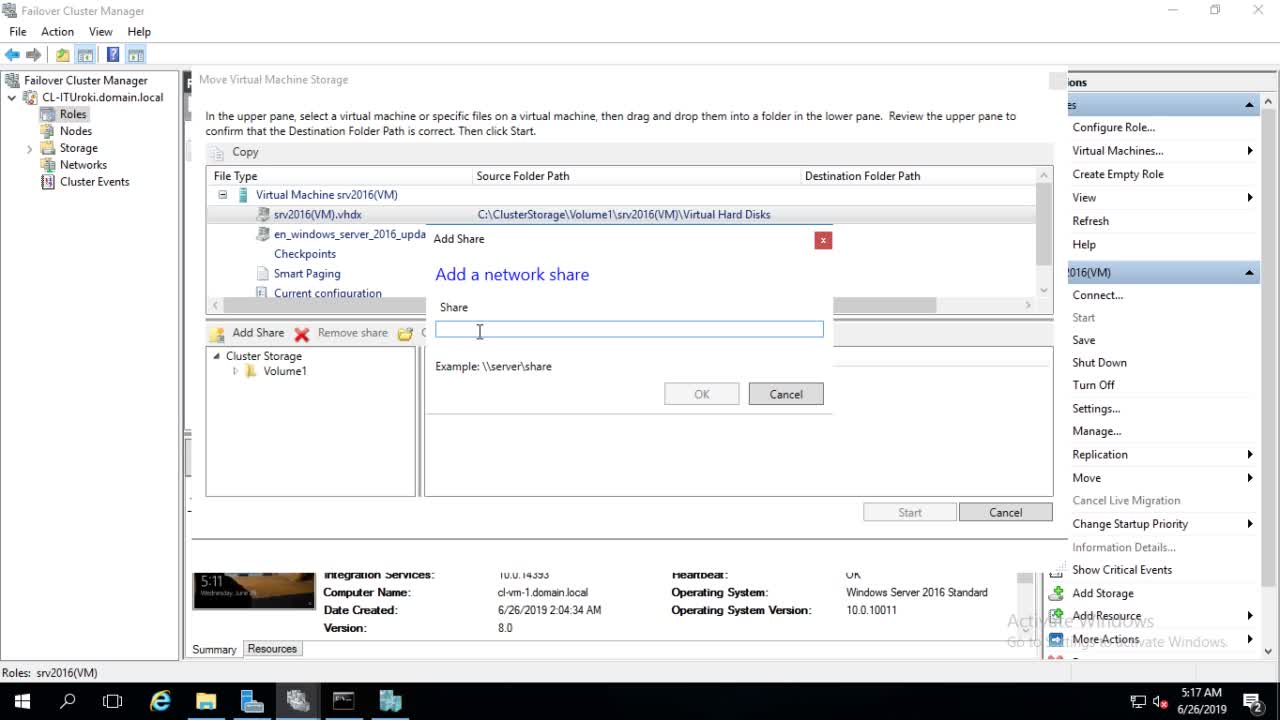Toggle the Show/Hide Console Tree toolbar icon
Screen dimensions: 1280x720
pyautogui.click(x=86, y=55)
